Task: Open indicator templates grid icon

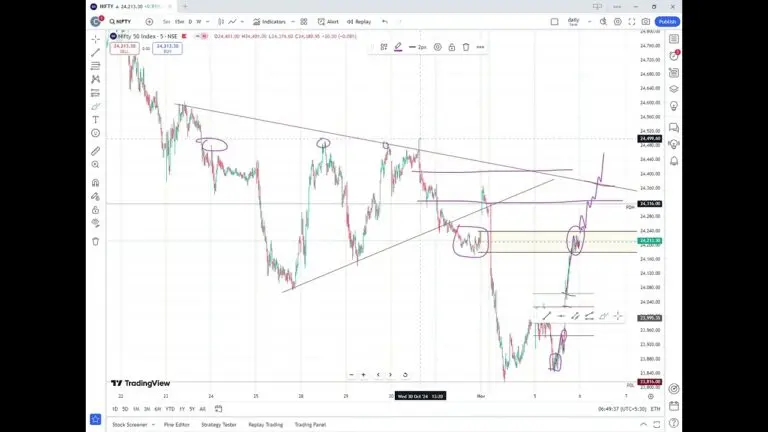Action: pos(304,22)
